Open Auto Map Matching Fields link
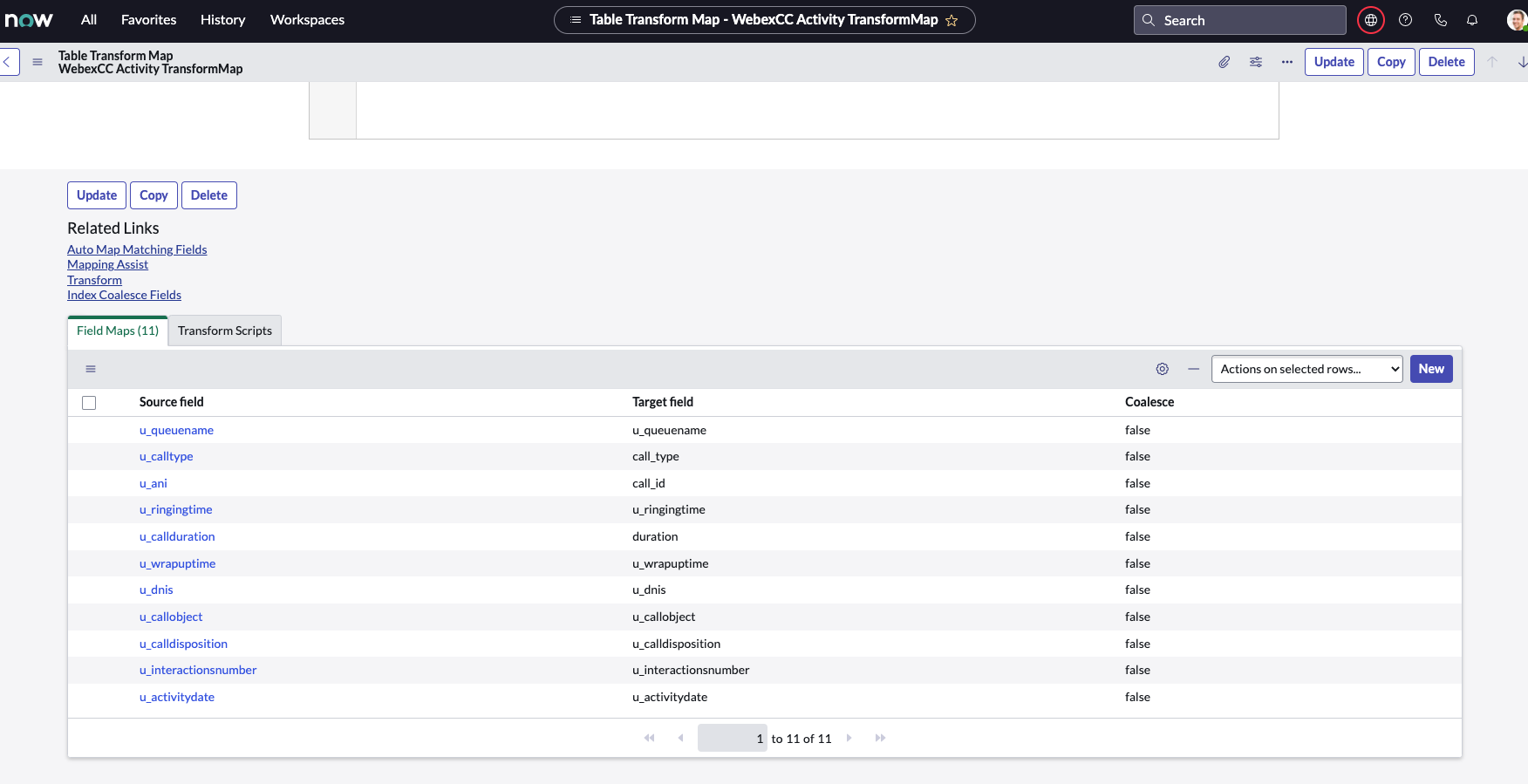The width and height of the screenshot is (1528, 784). [x=137, y=249]
